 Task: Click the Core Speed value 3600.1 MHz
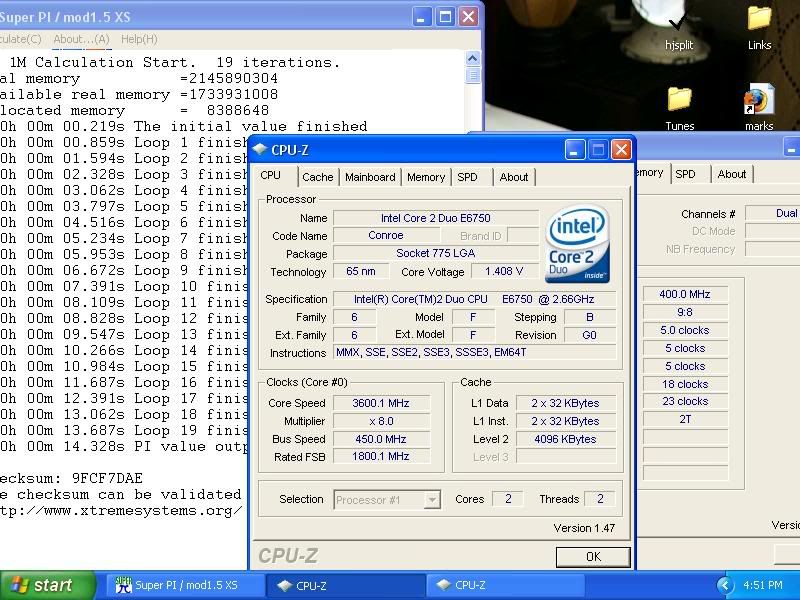coord(381,403)
